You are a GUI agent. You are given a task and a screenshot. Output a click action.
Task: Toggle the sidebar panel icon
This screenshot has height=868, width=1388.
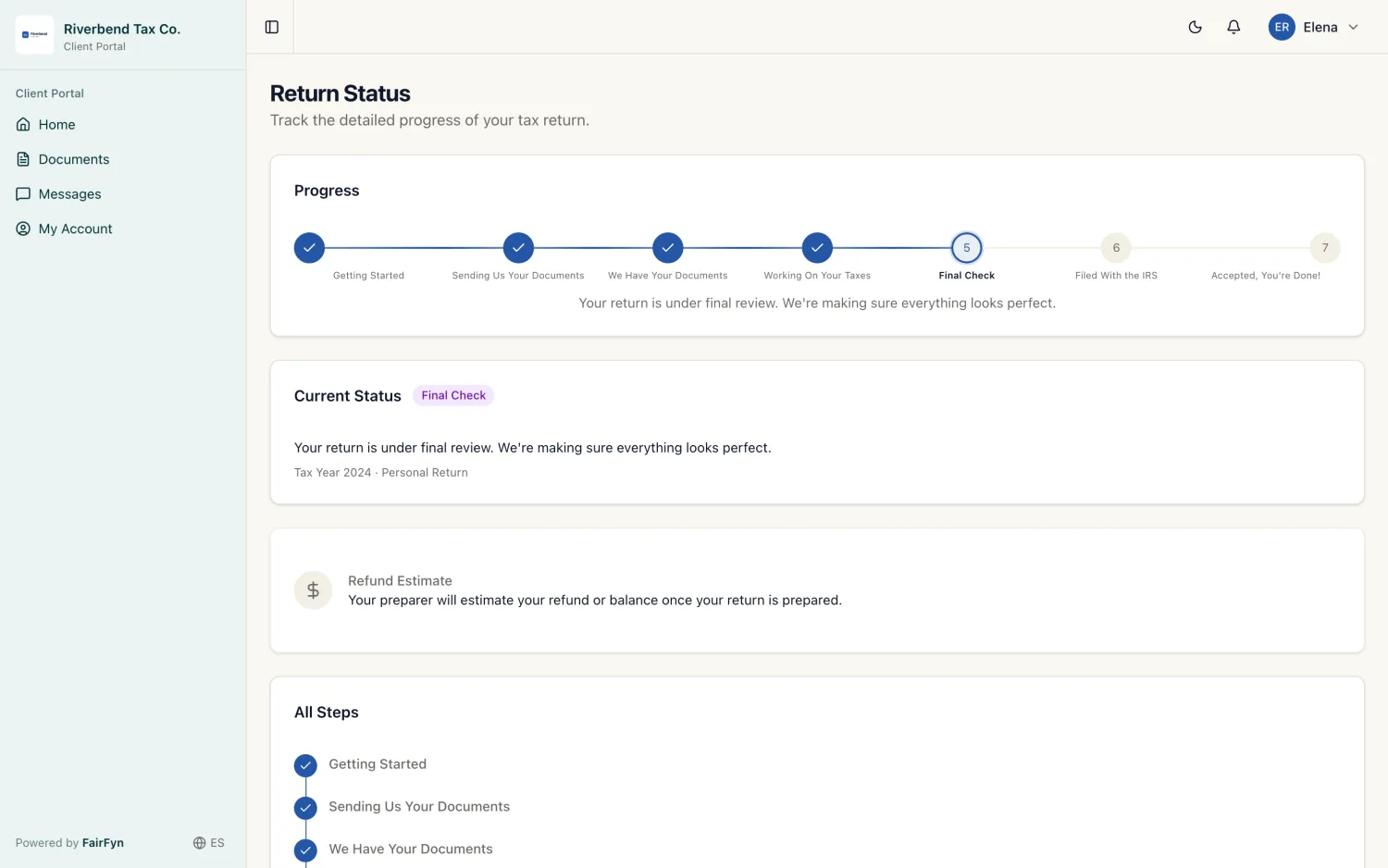(272, 27)
